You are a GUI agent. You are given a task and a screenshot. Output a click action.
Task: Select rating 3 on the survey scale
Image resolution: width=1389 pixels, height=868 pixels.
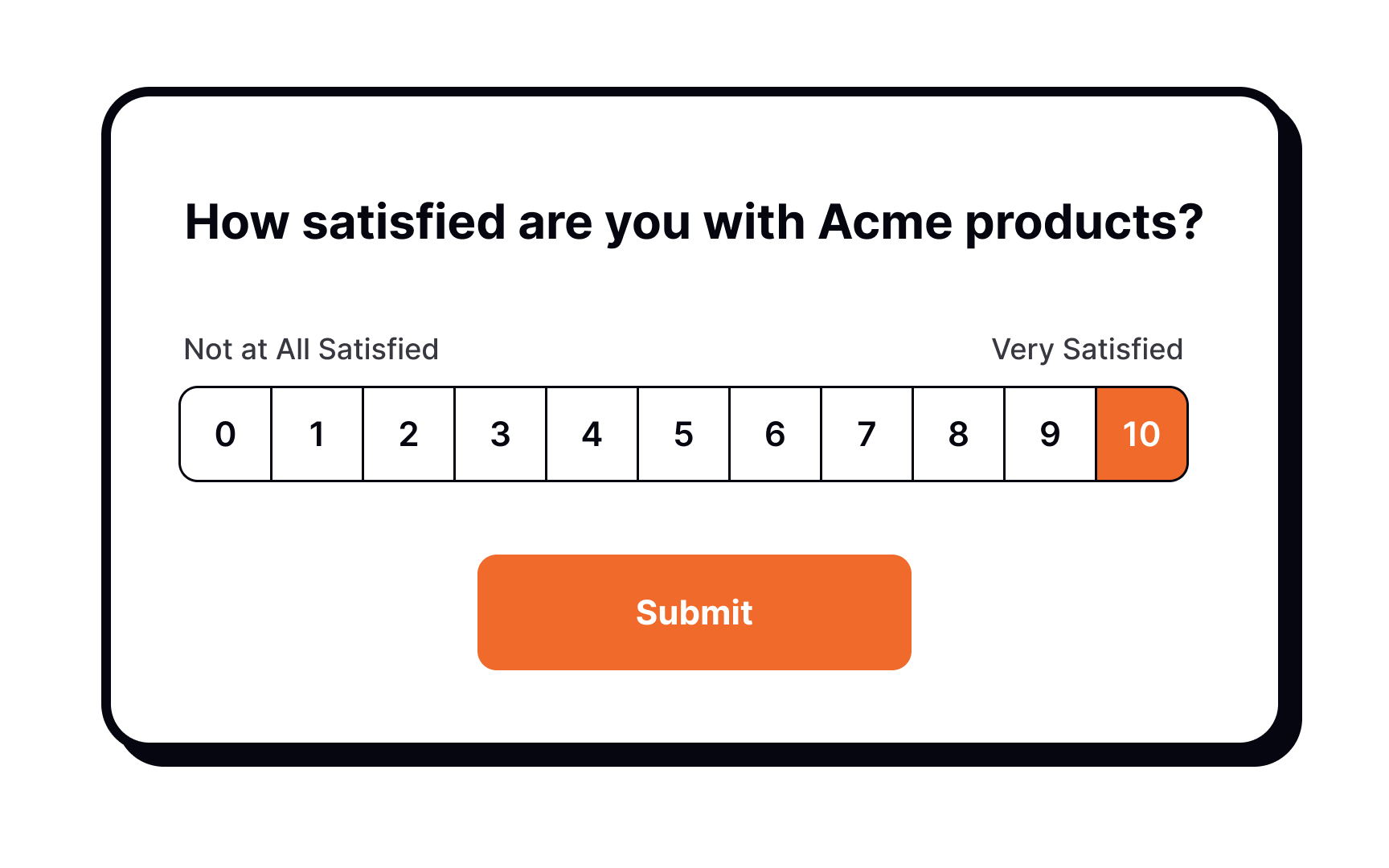click(x=500, y=433)
